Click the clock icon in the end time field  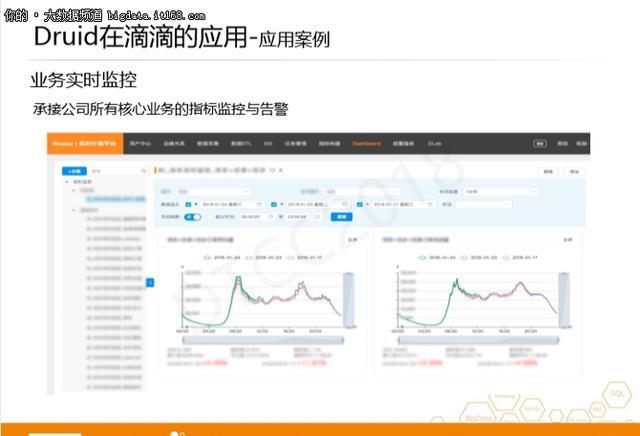click(x=317, y=217)
